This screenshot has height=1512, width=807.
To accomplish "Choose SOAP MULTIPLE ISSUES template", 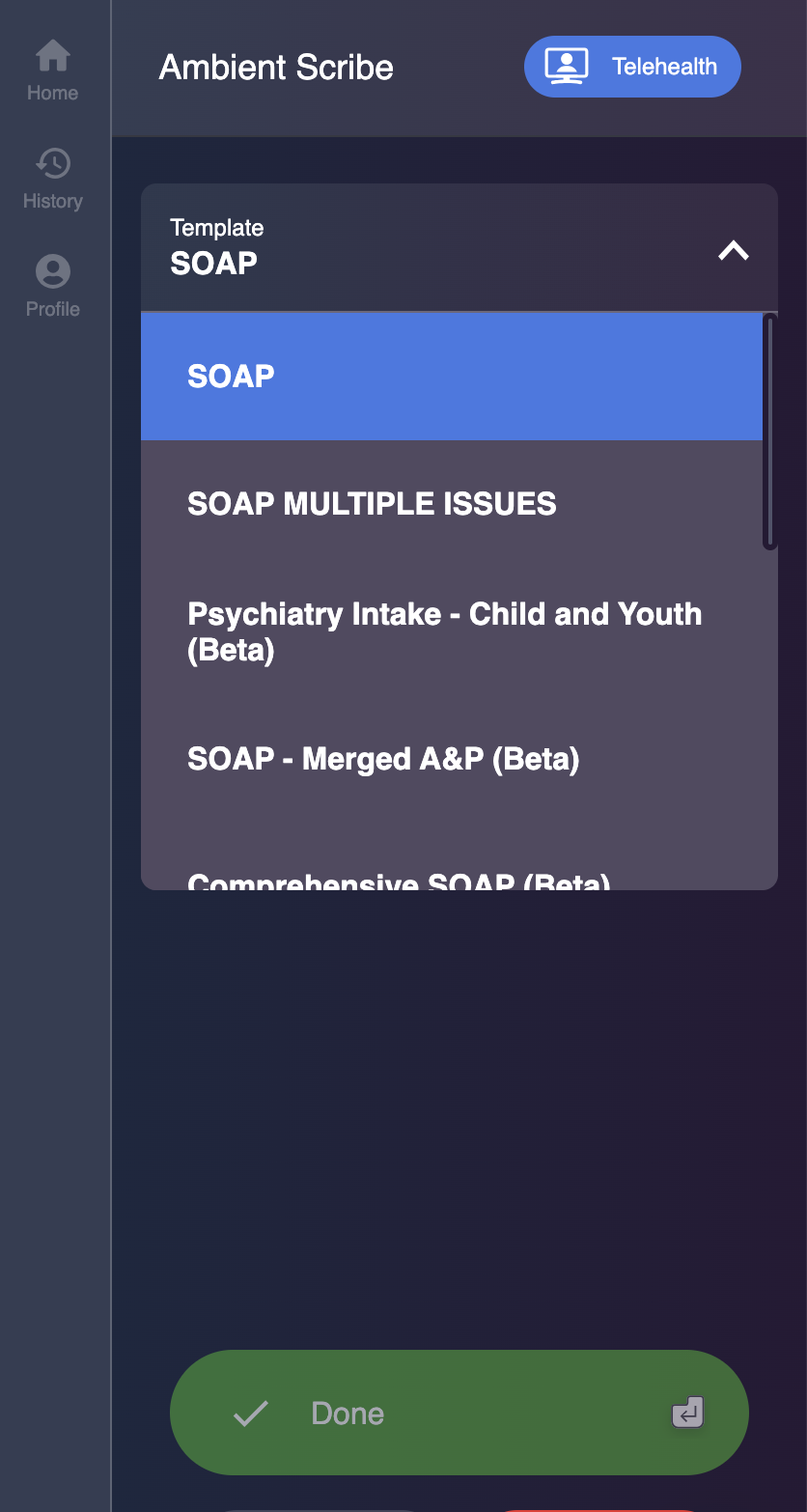I will click(452, 504).
